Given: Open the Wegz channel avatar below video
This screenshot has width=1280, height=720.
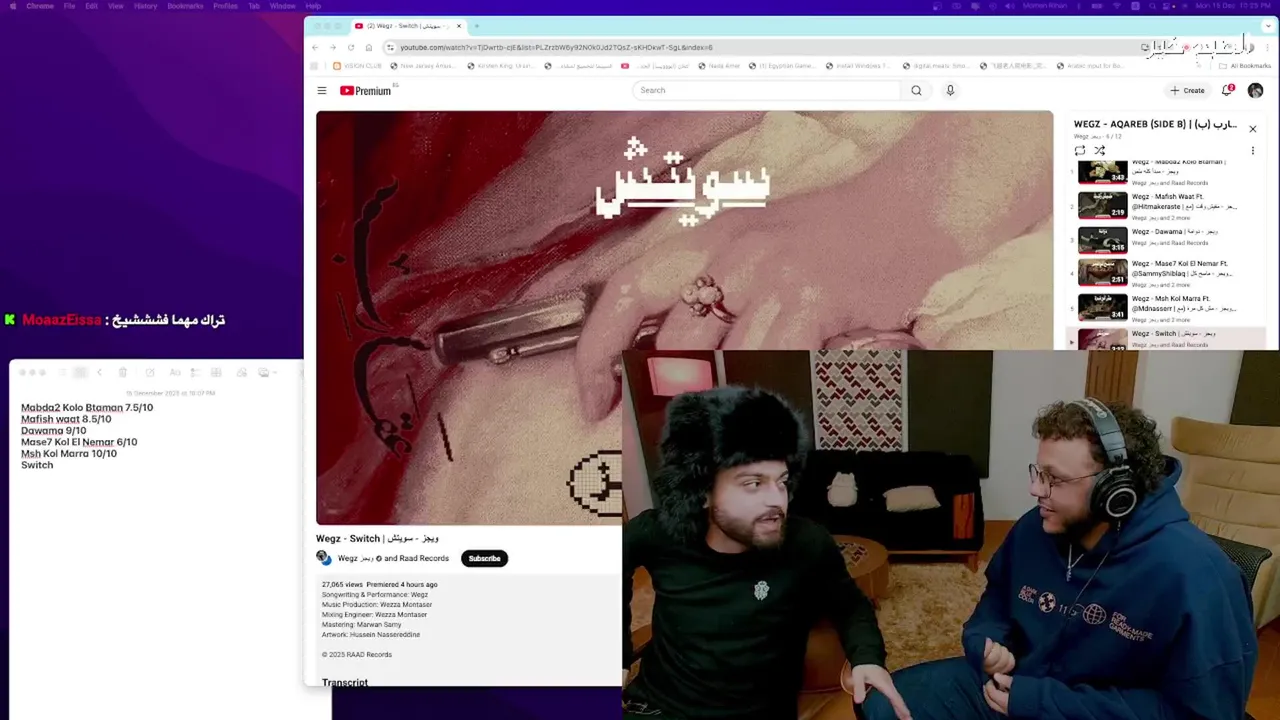Looking at the screenshot, I should (x=324, y=558).
